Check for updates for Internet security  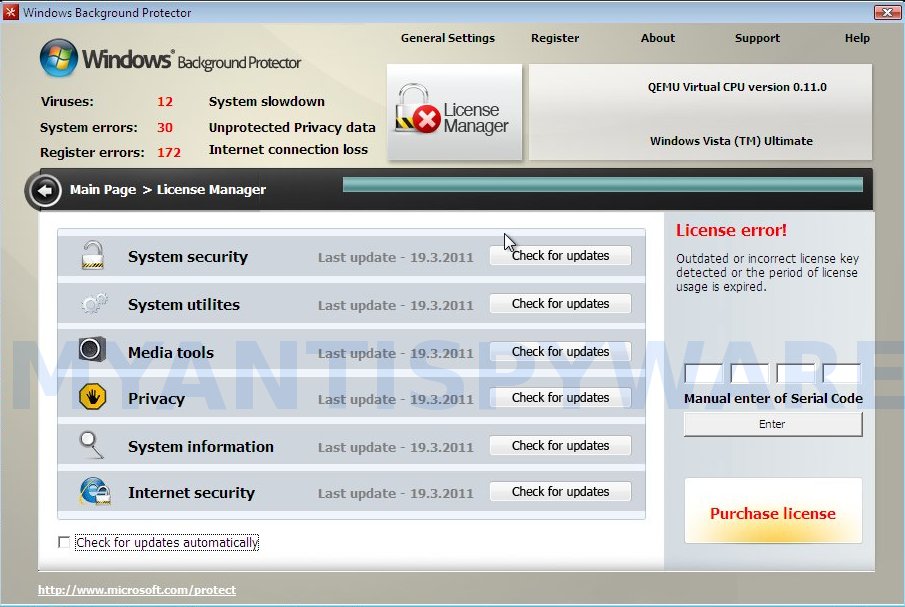point(560,492)
